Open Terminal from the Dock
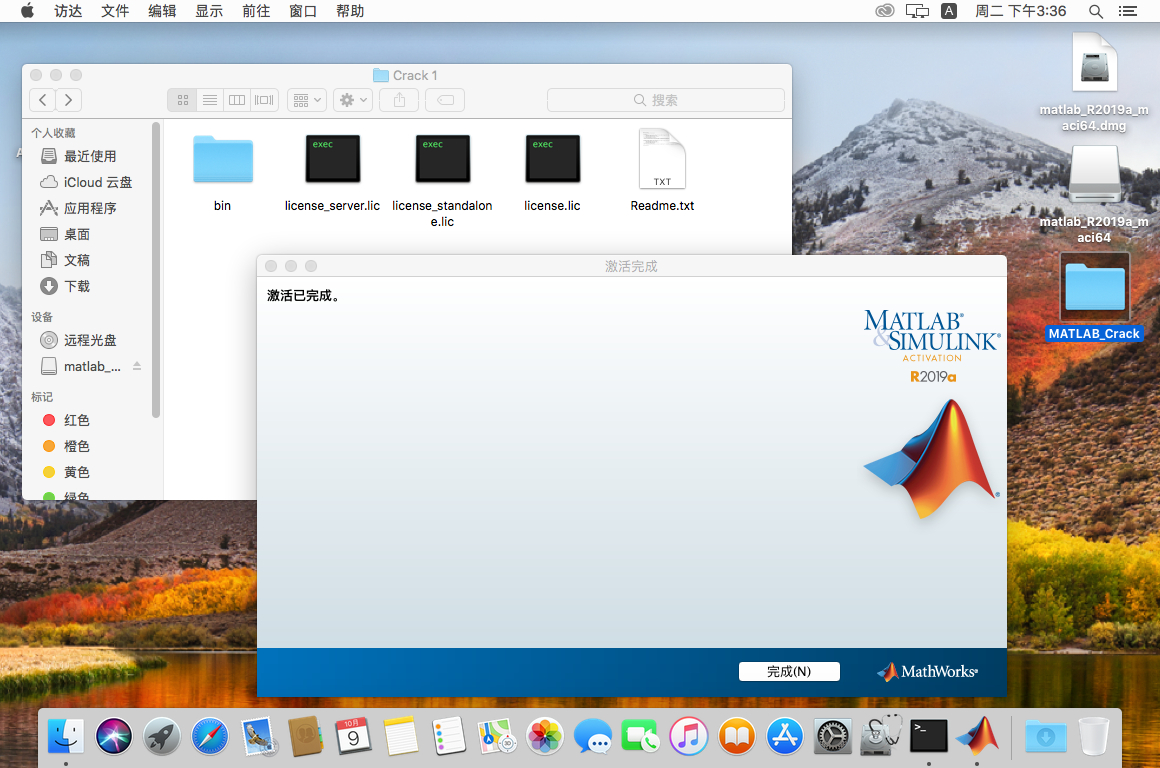The width and height of the screenshot is (1160, 768). tap(929, 736)
